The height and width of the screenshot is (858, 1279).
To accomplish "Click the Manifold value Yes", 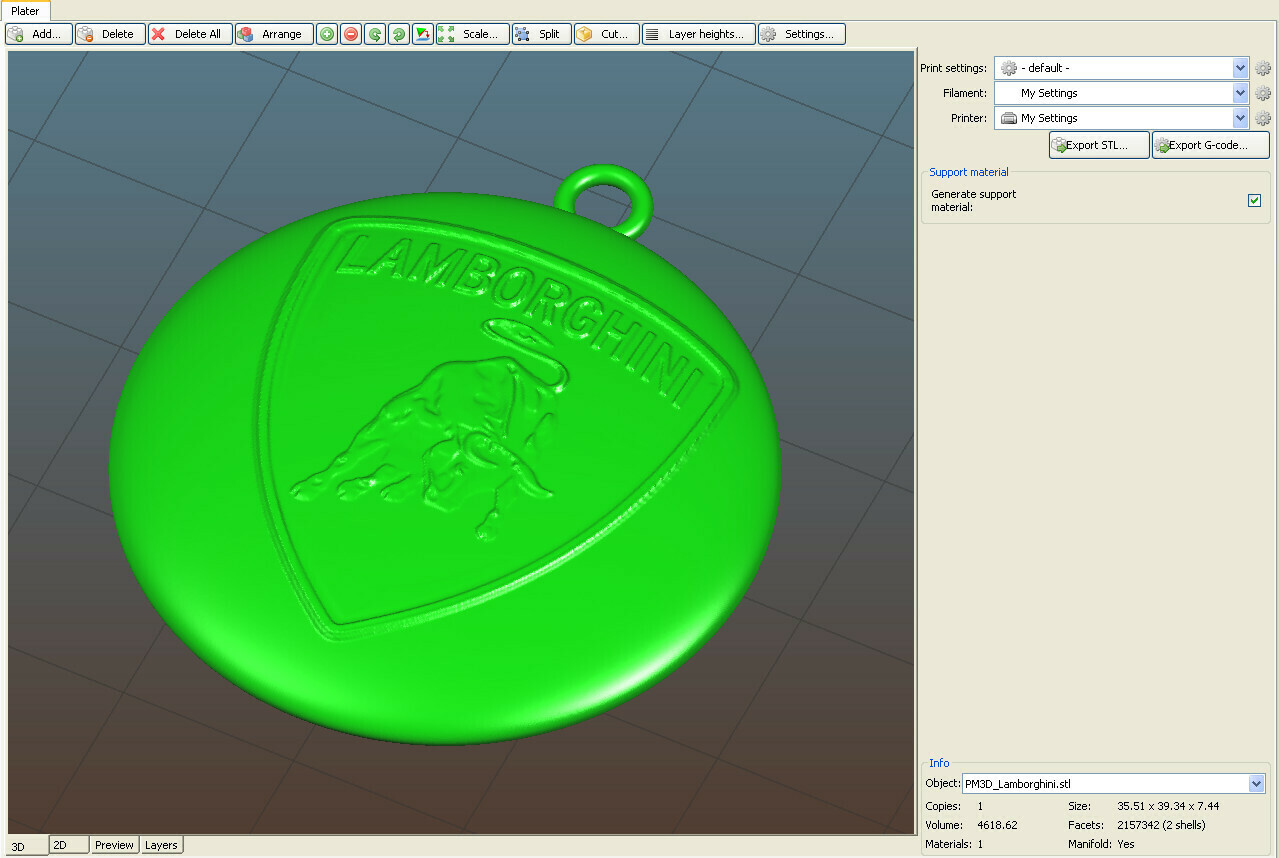I will pos(1126,844).
